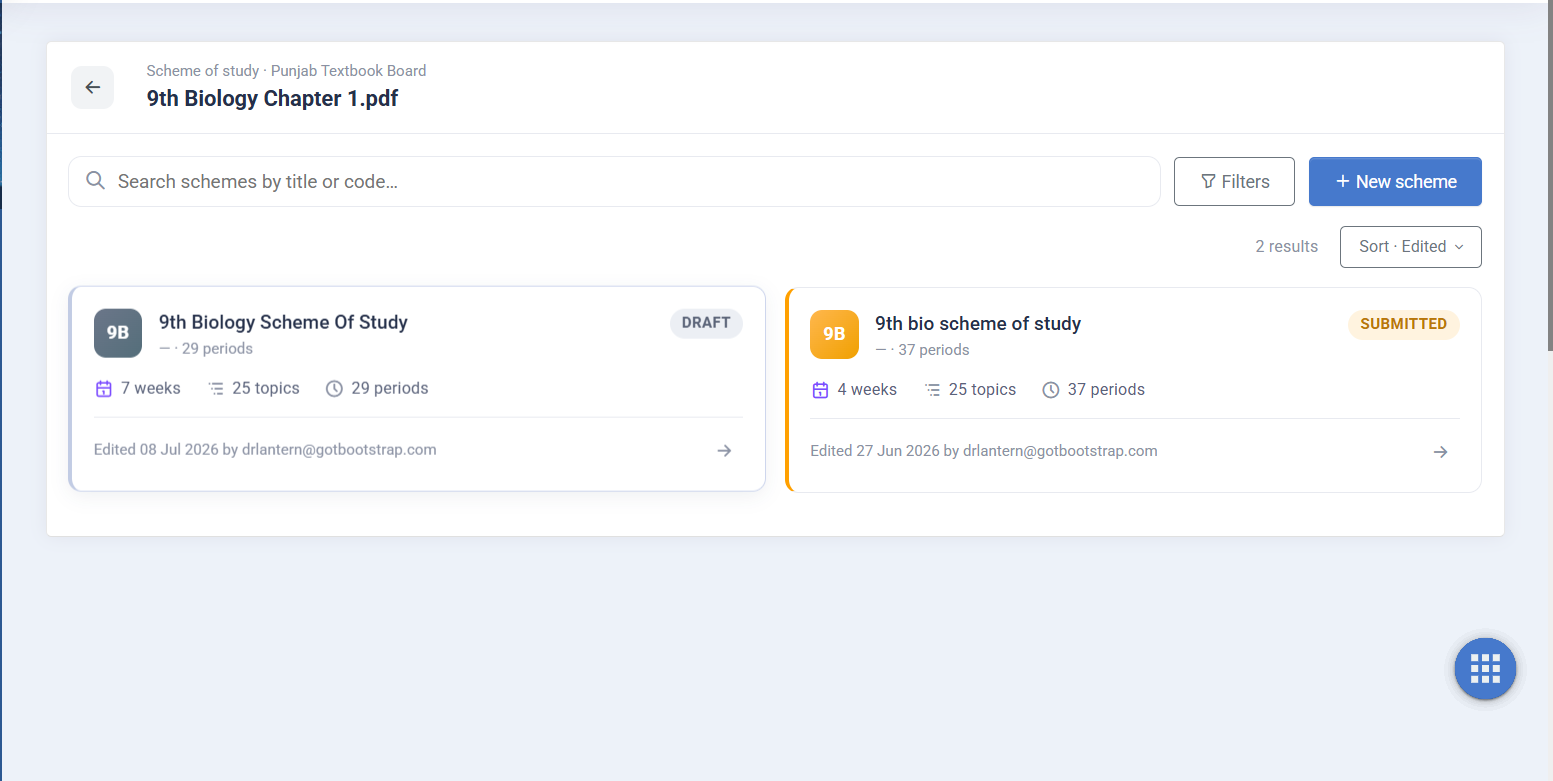
Task: Open submitted scheme via its arrow icon
Action: point(1441,452)
